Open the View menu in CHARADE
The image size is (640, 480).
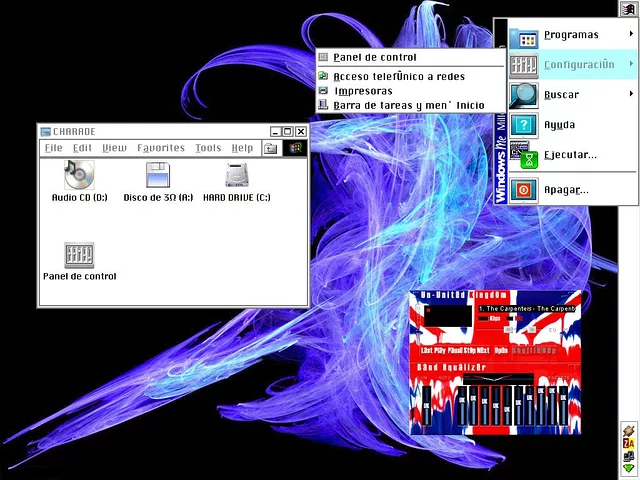[114, 148]
